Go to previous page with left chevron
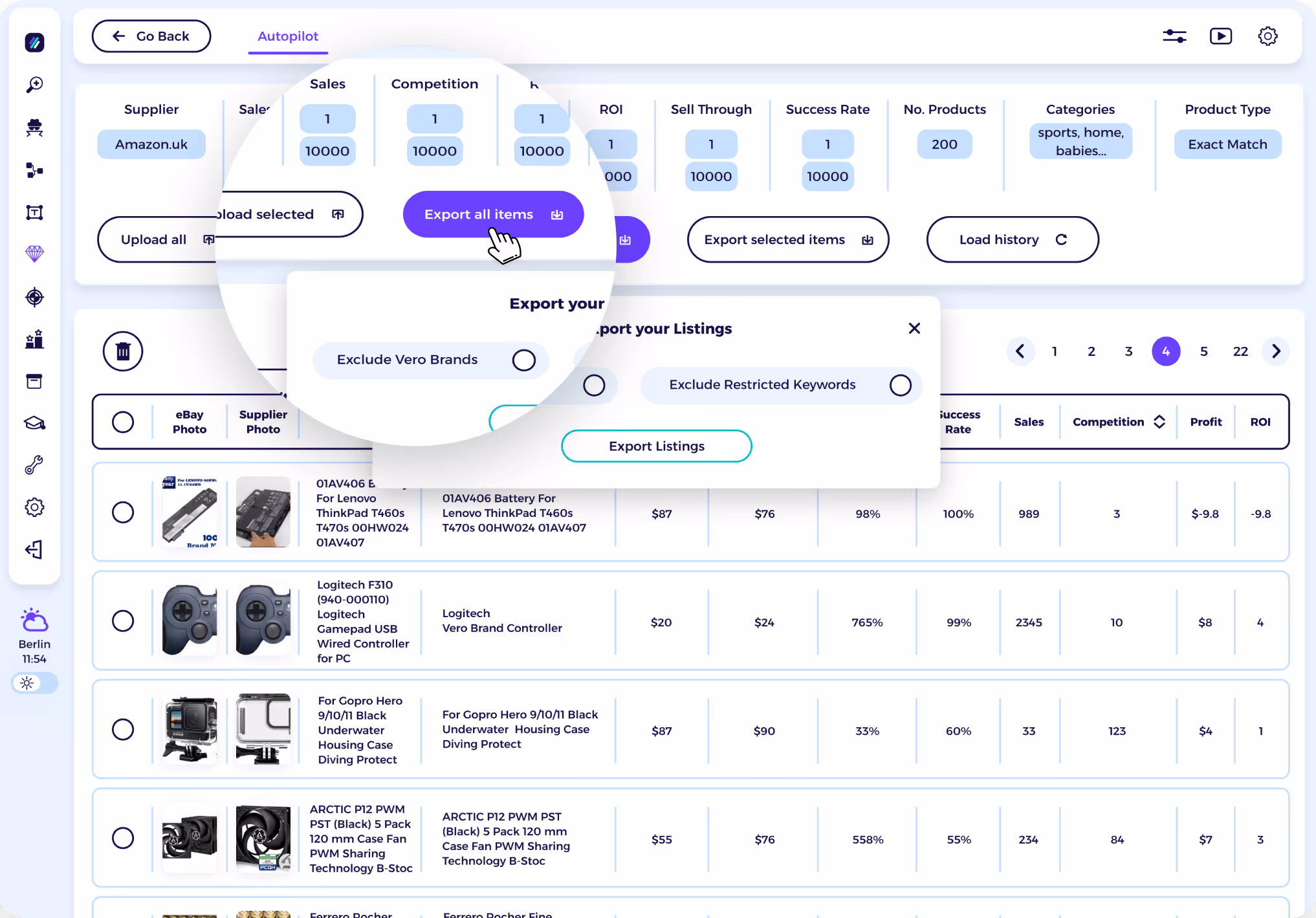This screenshot has width=1316, height=918. coord(1020,351)
